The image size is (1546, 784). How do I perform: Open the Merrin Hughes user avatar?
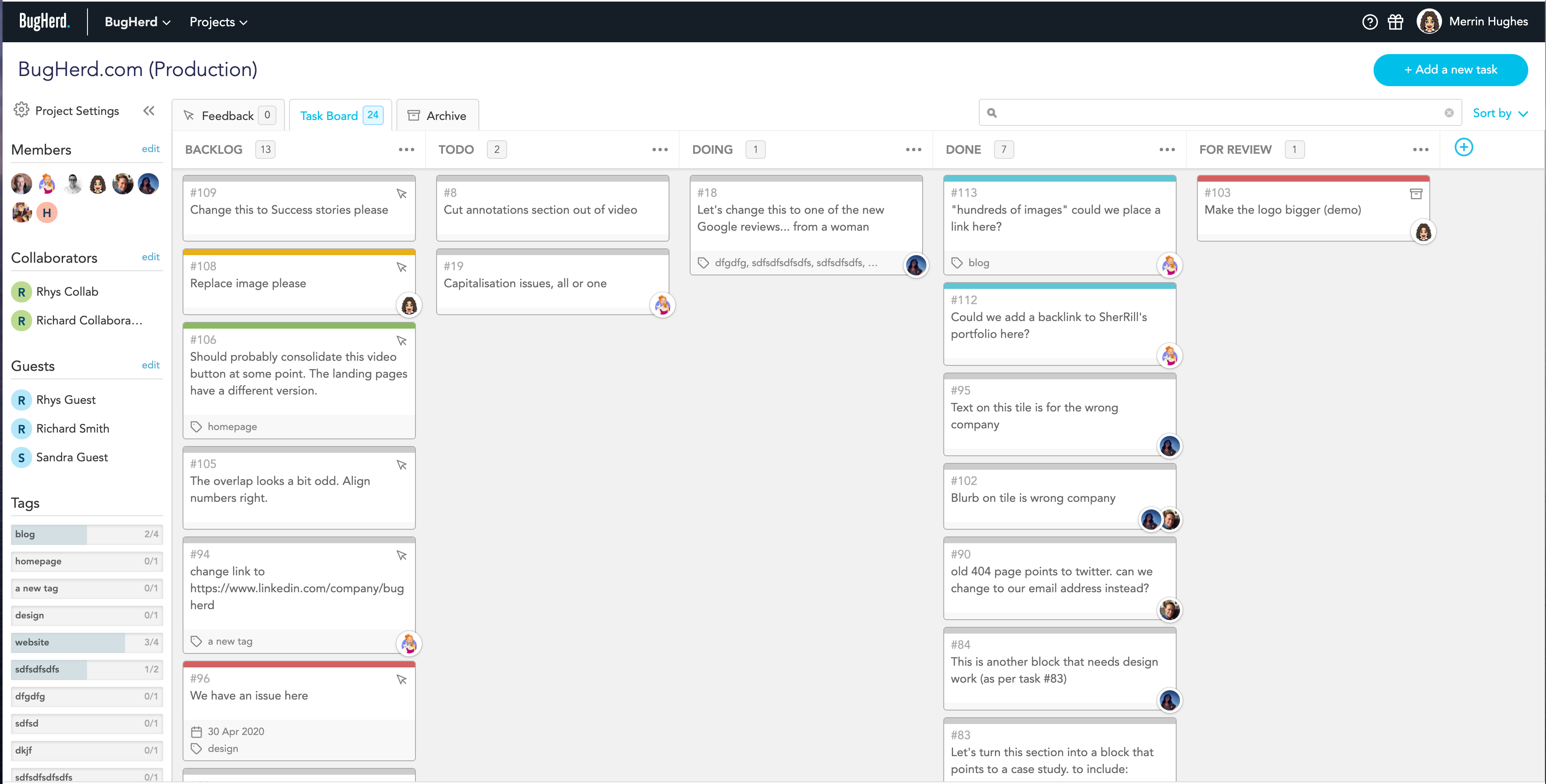[1429, 22]
